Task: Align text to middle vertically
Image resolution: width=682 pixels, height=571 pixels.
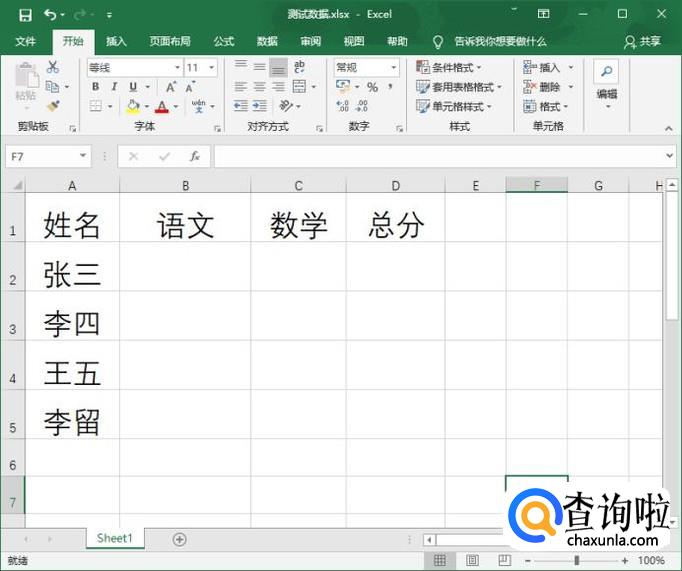Action: [x=259, y=66]
